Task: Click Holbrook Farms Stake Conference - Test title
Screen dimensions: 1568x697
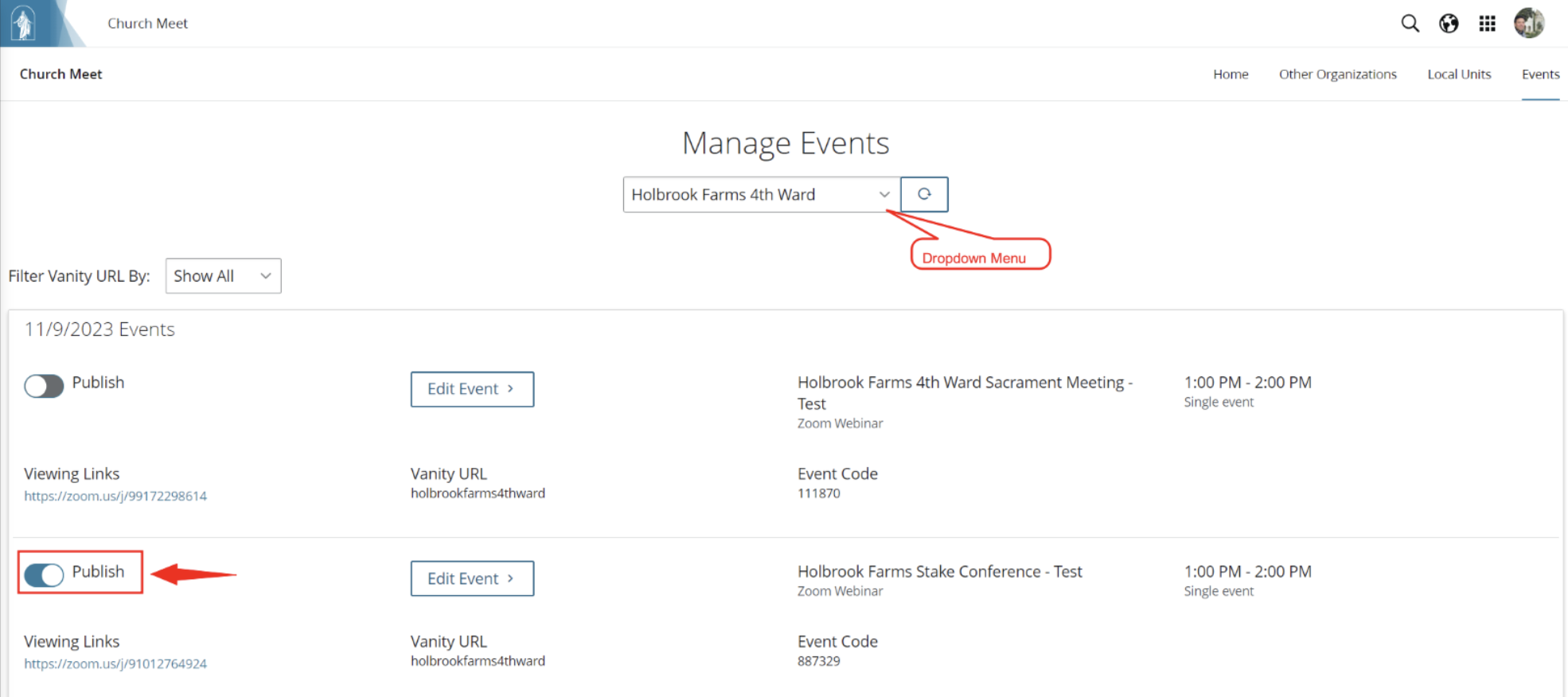Action: 939,571
